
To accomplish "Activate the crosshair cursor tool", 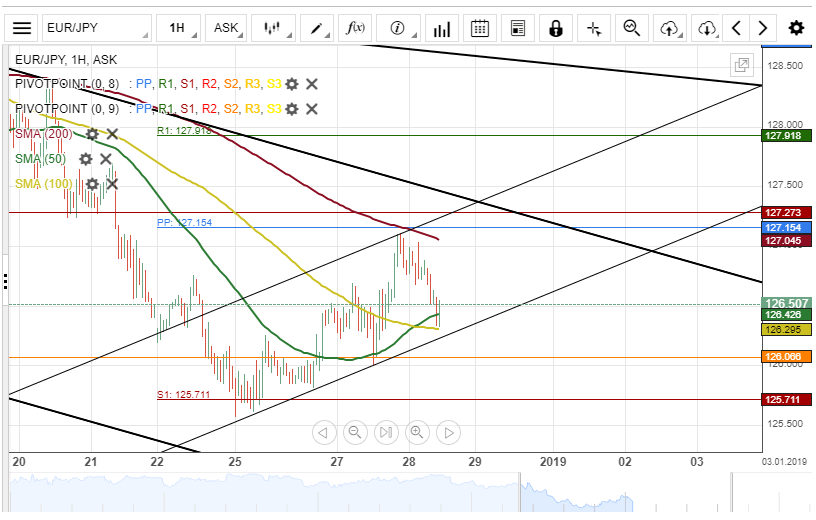I will click(594, 28).
